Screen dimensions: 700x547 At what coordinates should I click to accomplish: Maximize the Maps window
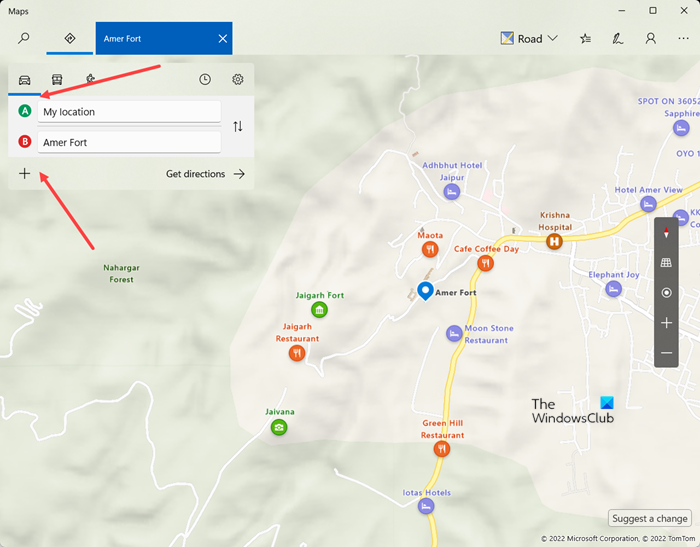[x=653, y=10]
